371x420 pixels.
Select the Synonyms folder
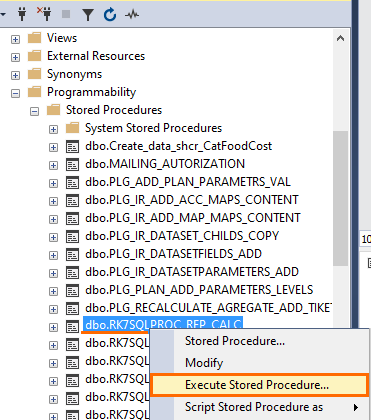74,74
